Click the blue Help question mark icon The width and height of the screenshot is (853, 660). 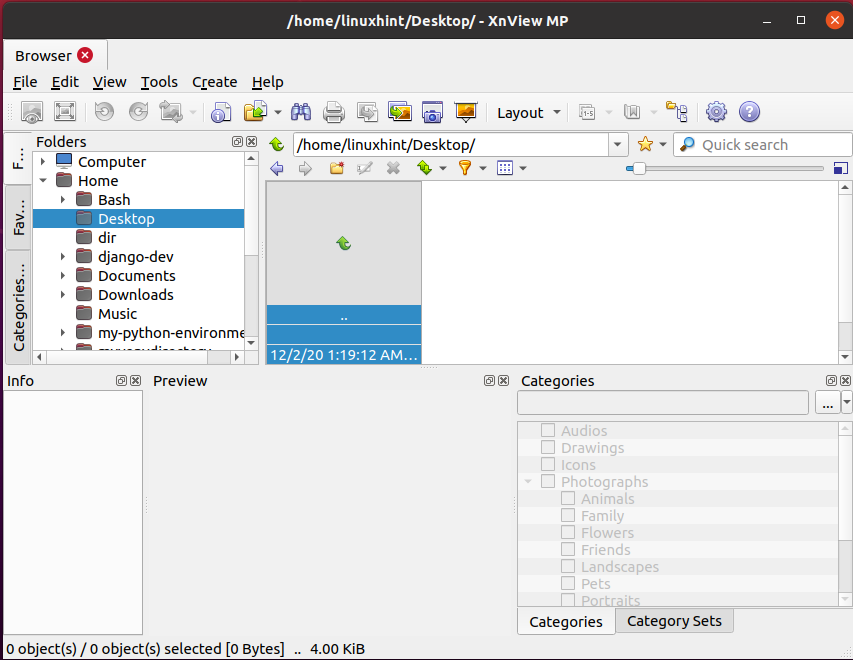[749, 112]
